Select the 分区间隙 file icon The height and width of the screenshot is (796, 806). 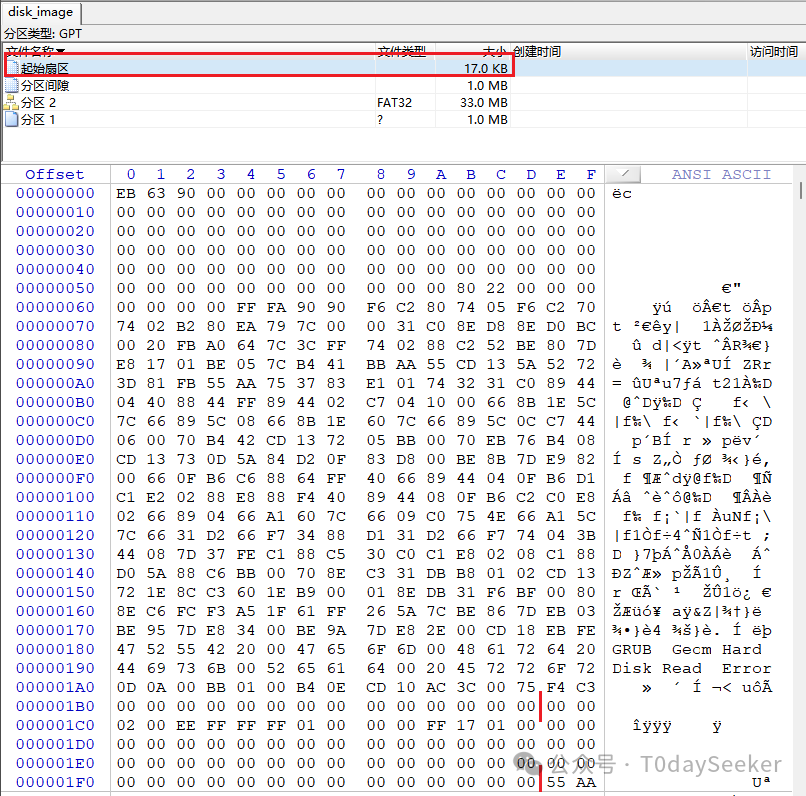(x=12, y=85)
